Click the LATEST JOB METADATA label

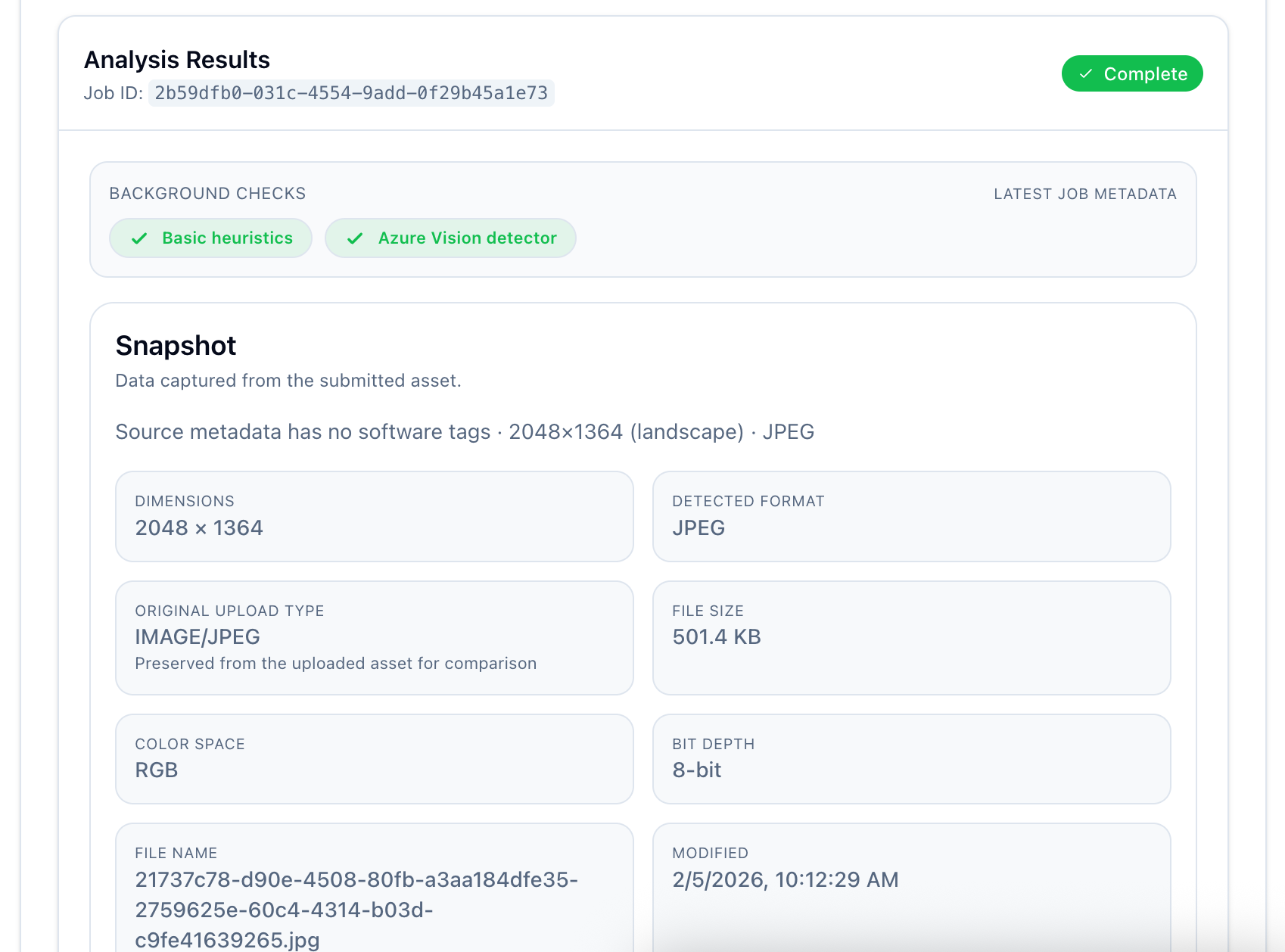click(1085, 194)
